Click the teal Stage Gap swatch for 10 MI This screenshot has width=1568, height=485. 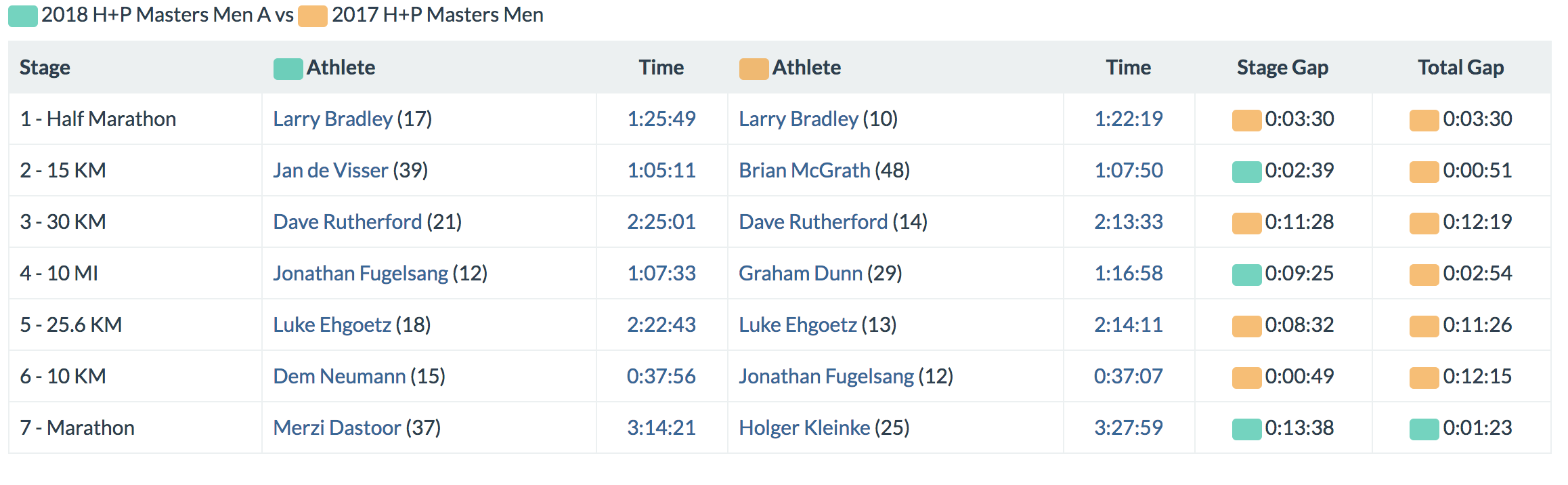(1246, 274)
